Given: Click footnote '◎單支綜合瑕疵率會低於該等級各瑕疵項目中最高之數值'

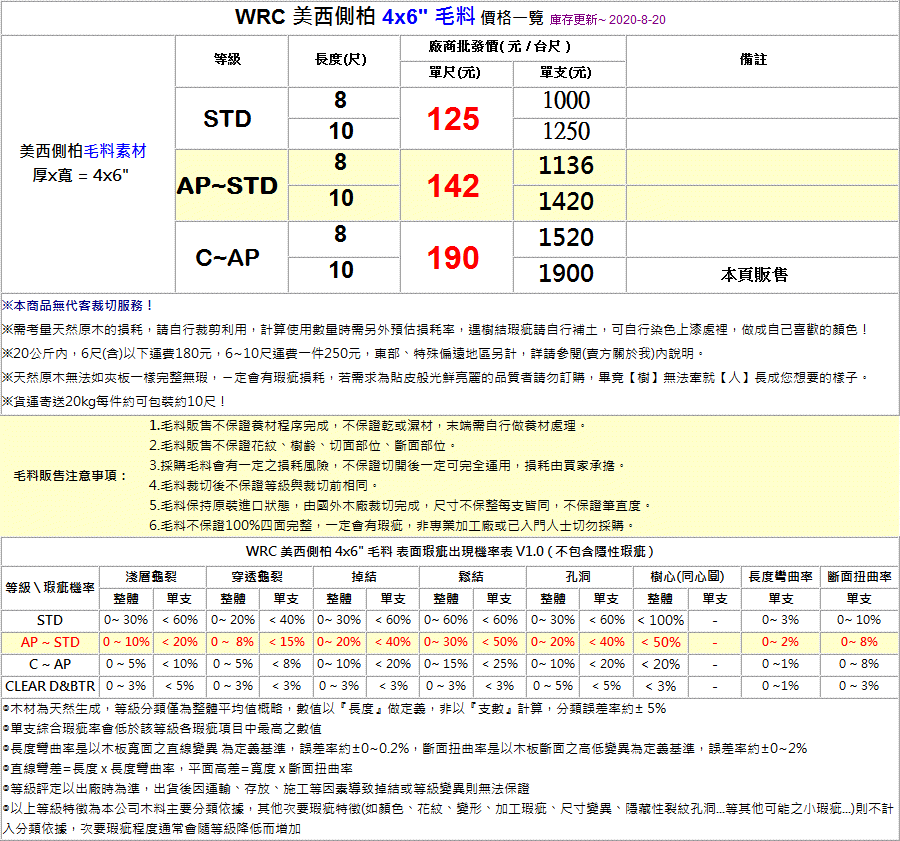Looking at the screenshot, I should click(162, 729).
